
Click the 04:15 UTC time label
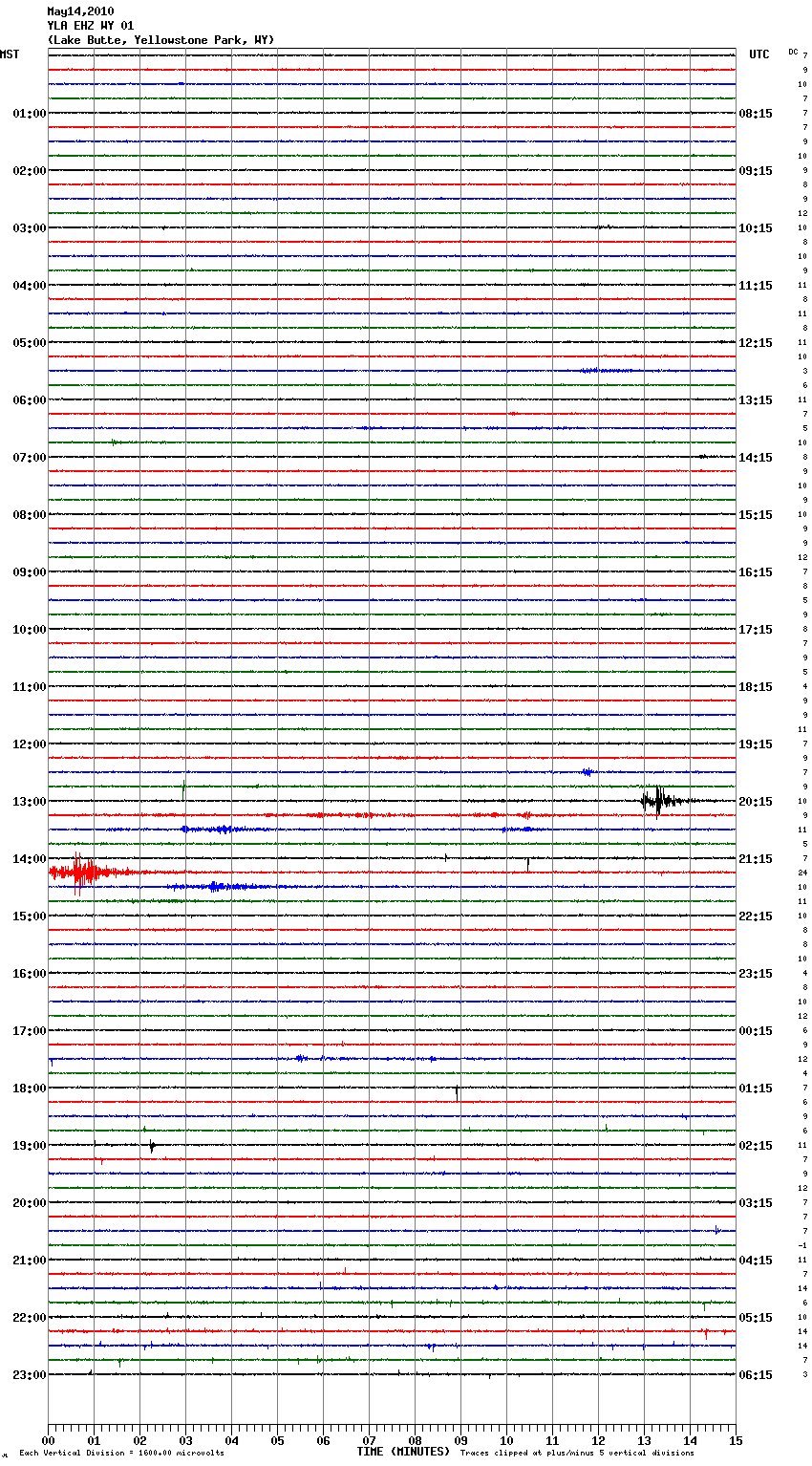(756, 1261)
